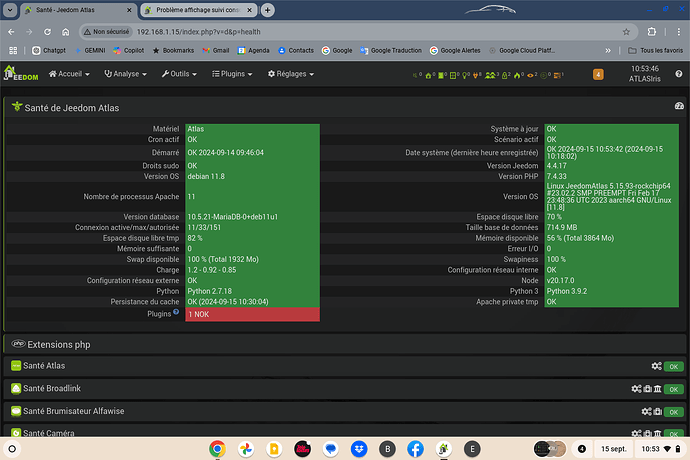The image size is (690, 460).
Task: Click the orange power plug summary icon
Action: coord(475,75)
